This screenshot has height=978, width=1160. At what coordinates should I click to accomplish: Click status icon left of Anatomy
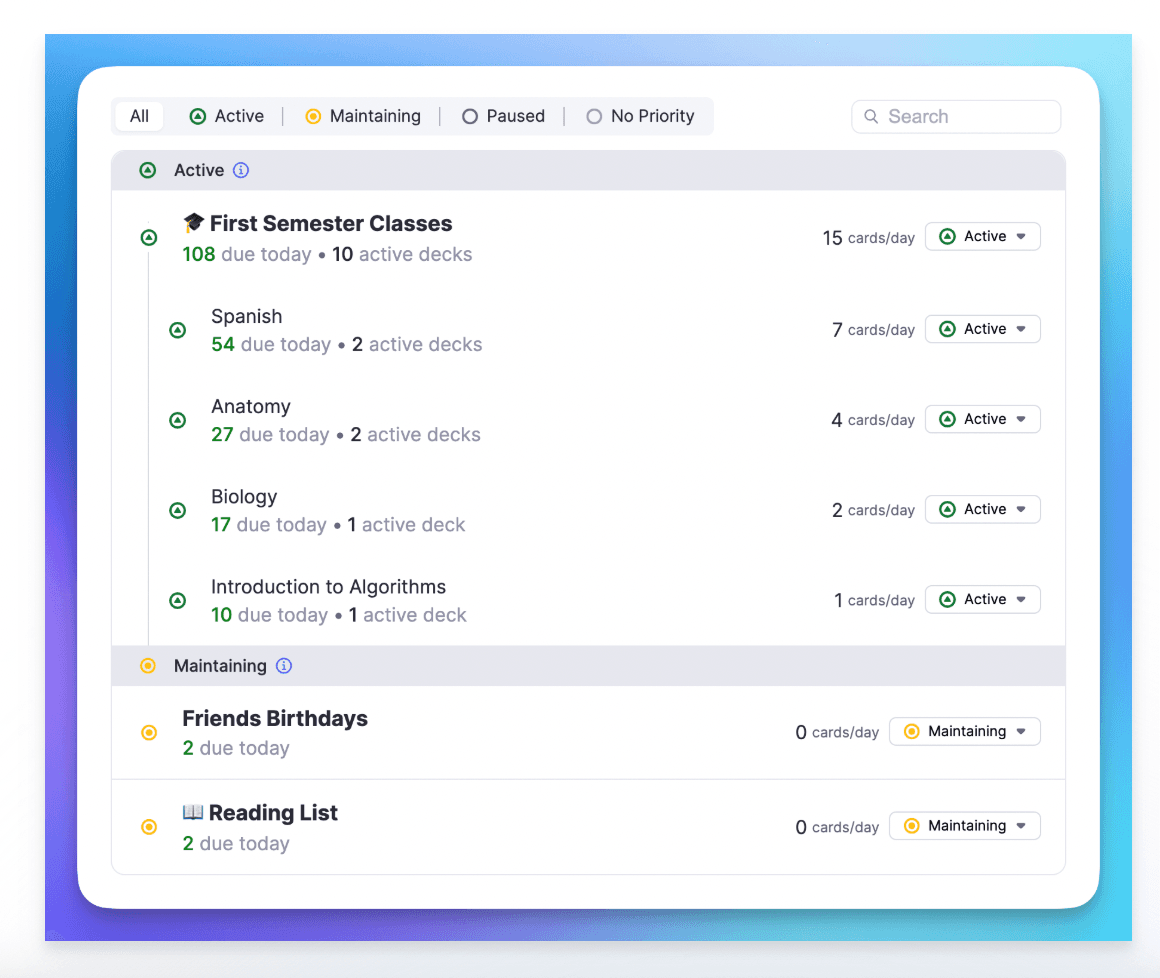click(178, 420)
